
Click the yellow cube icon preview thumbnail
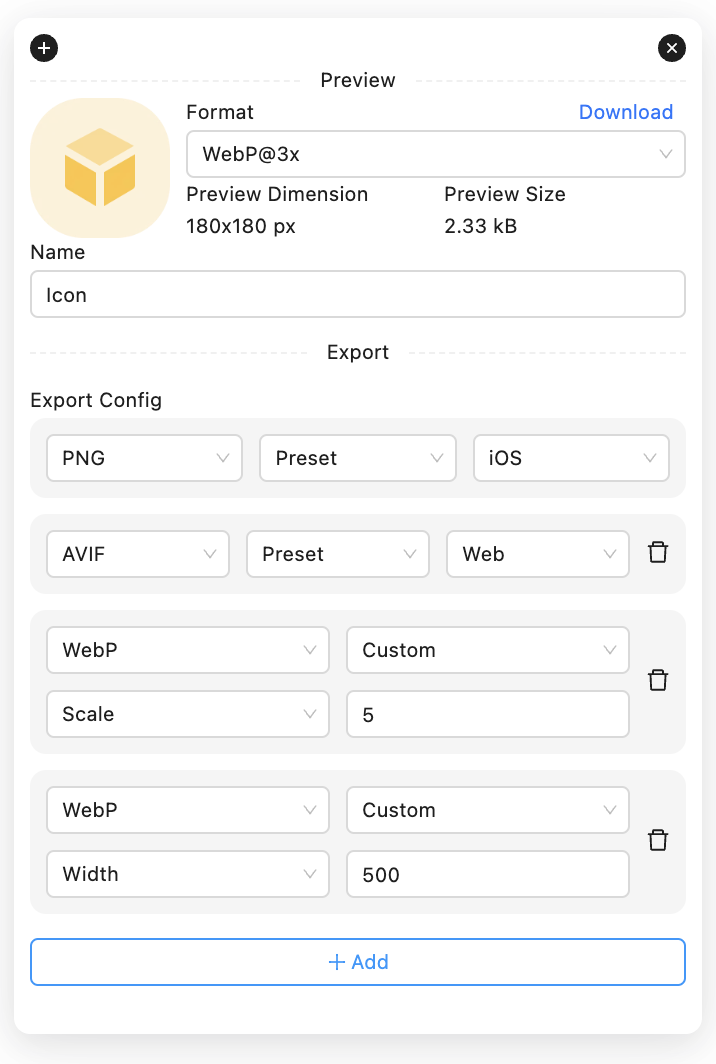[x=100, y=168]
